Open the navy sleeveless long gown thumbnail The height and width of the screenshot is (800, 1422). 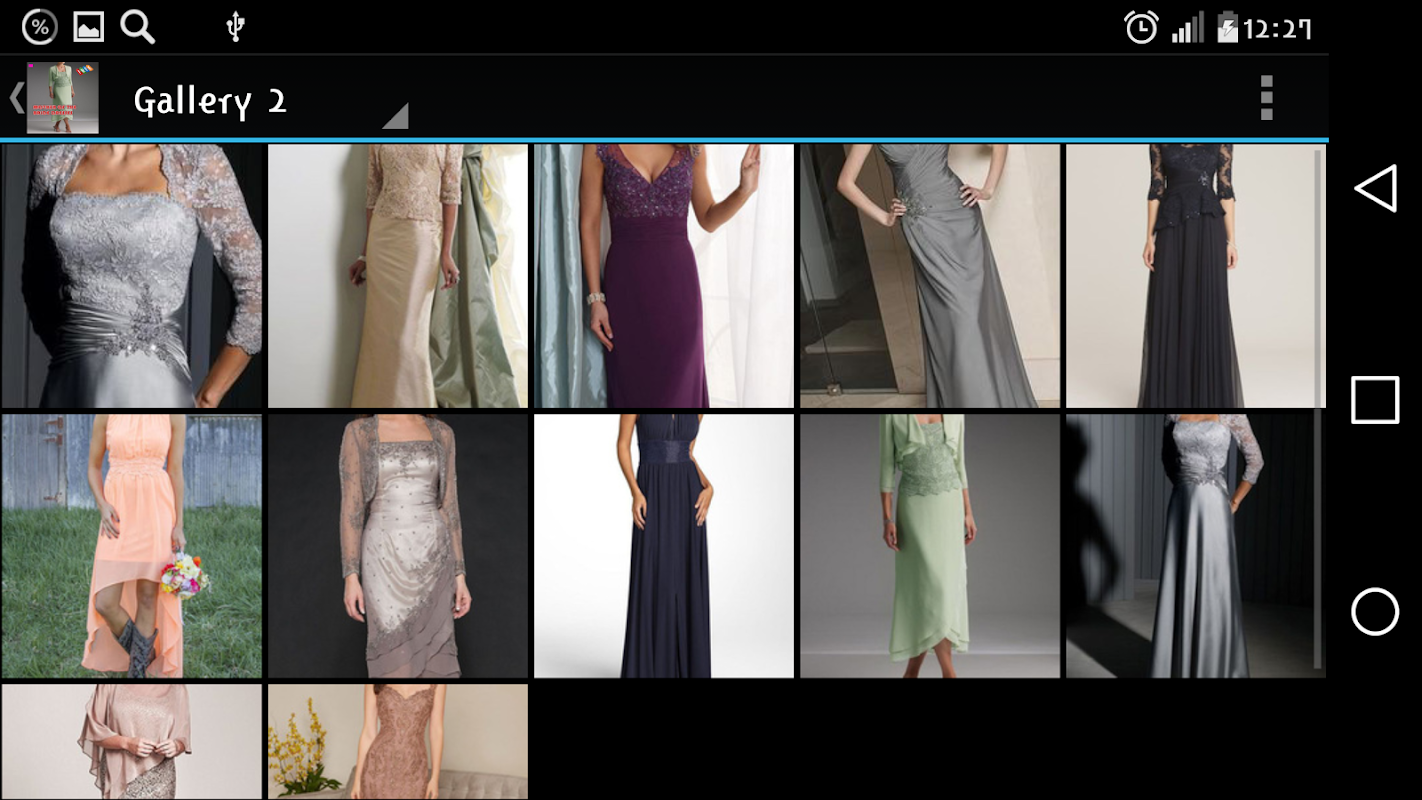click(x=664, y=546)
